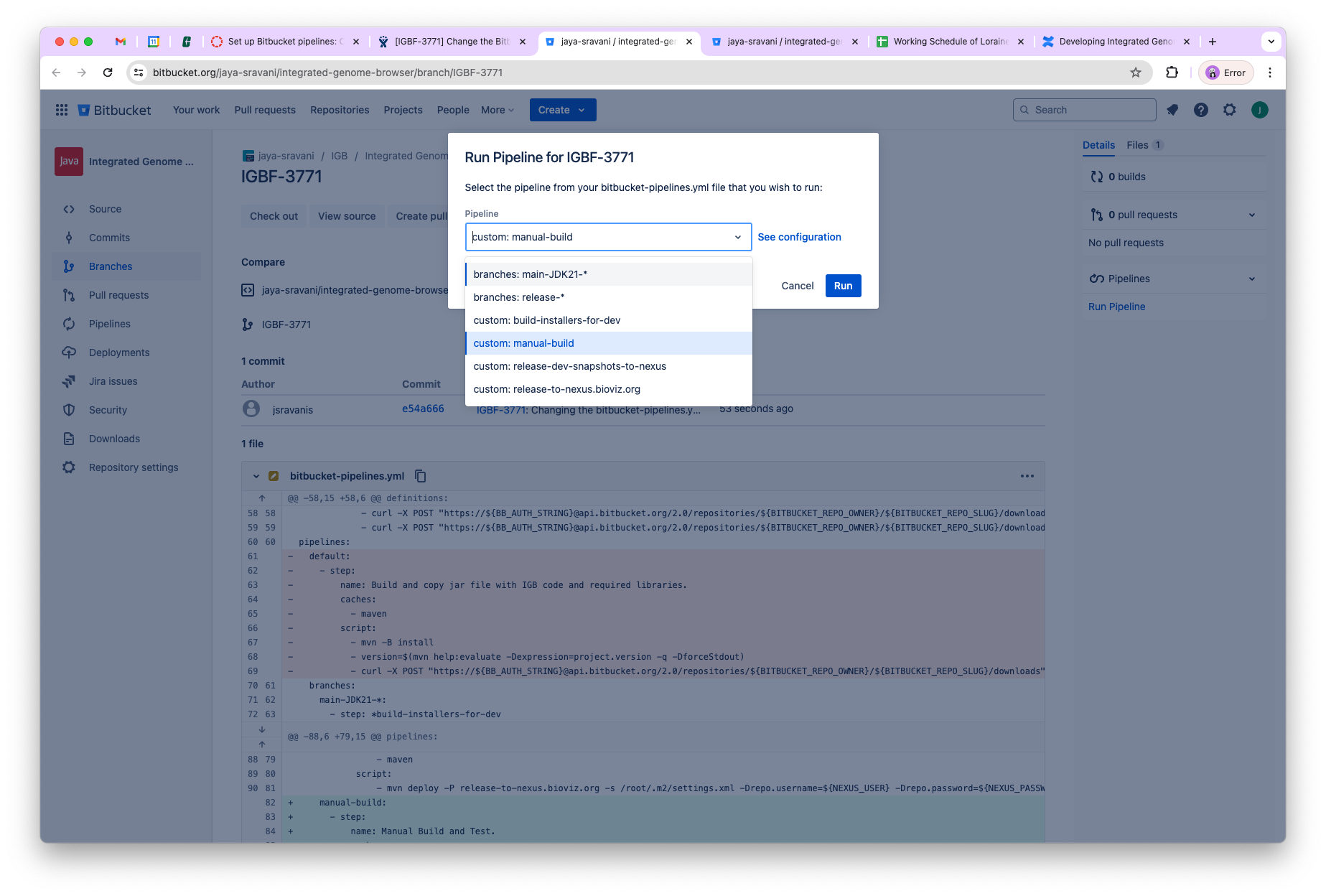This screenshot has height=896, width=1326.
Task: Click the Downloads file icon in sidebar
Action: click(69, 439)
